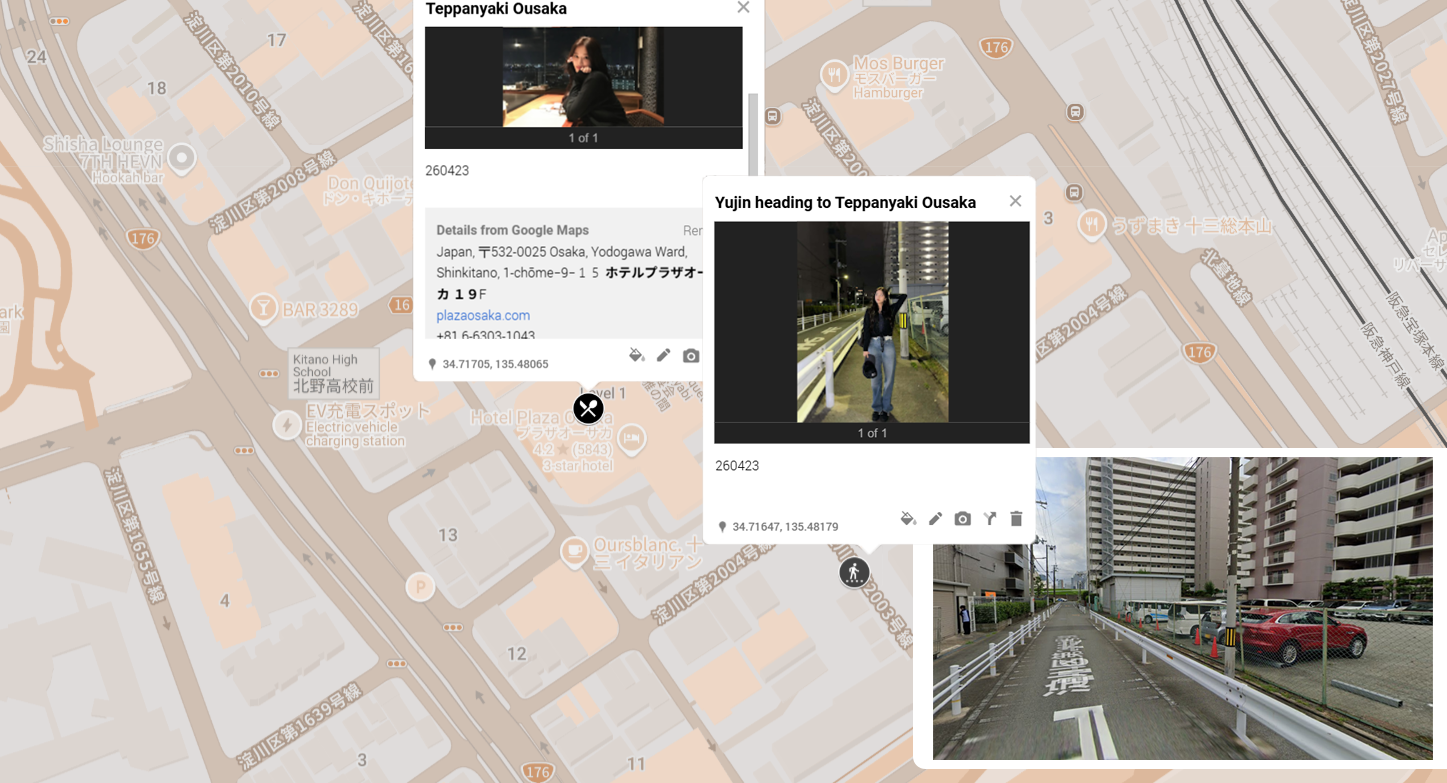Get directions icon in Yujin popup
The image size is (1447, 783).
click(989, 518)
